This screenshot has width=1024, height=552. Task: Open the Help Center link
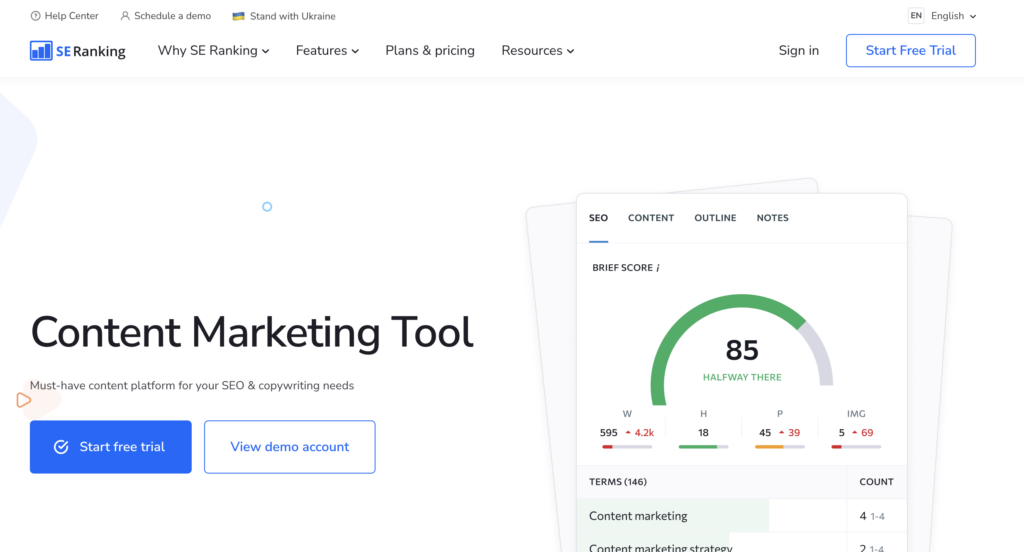tap(65, 16)
